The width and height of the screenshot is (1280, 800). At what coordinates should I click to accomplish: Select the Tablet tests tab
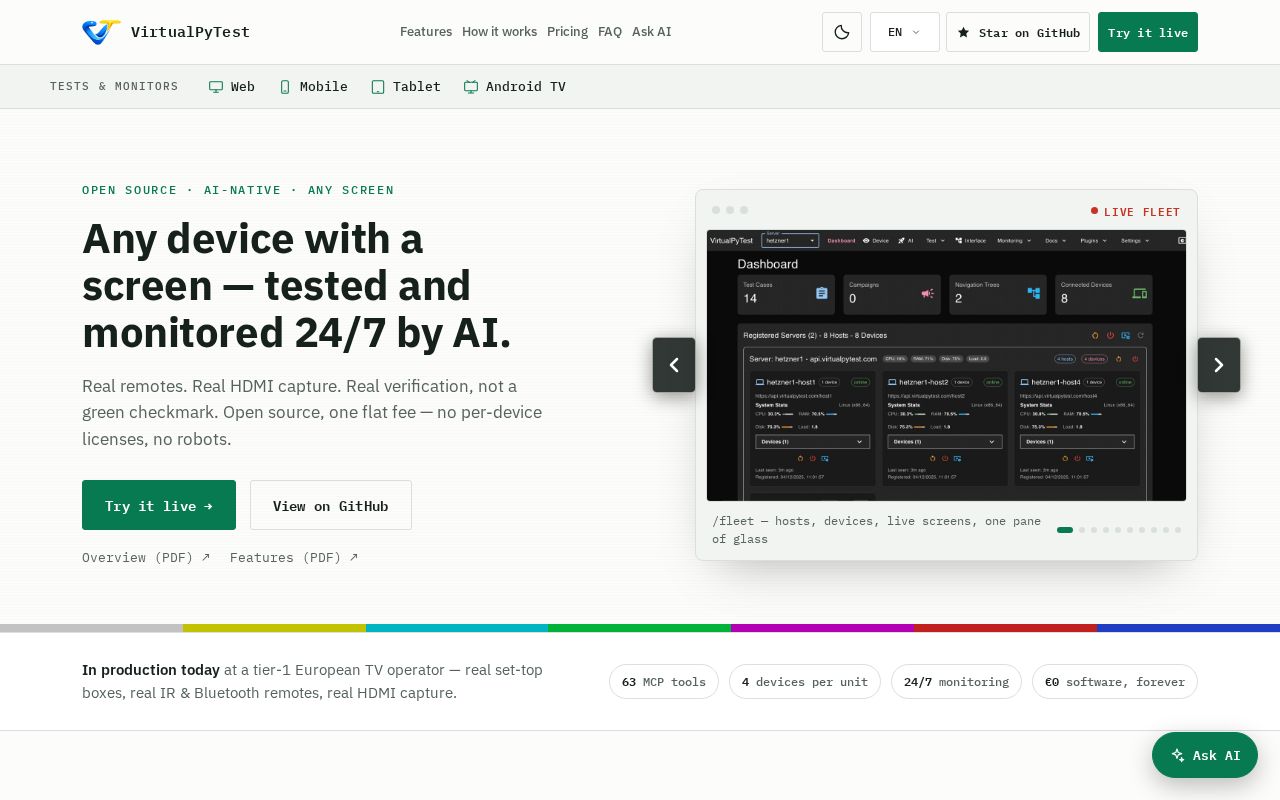(x=406, y=87)
